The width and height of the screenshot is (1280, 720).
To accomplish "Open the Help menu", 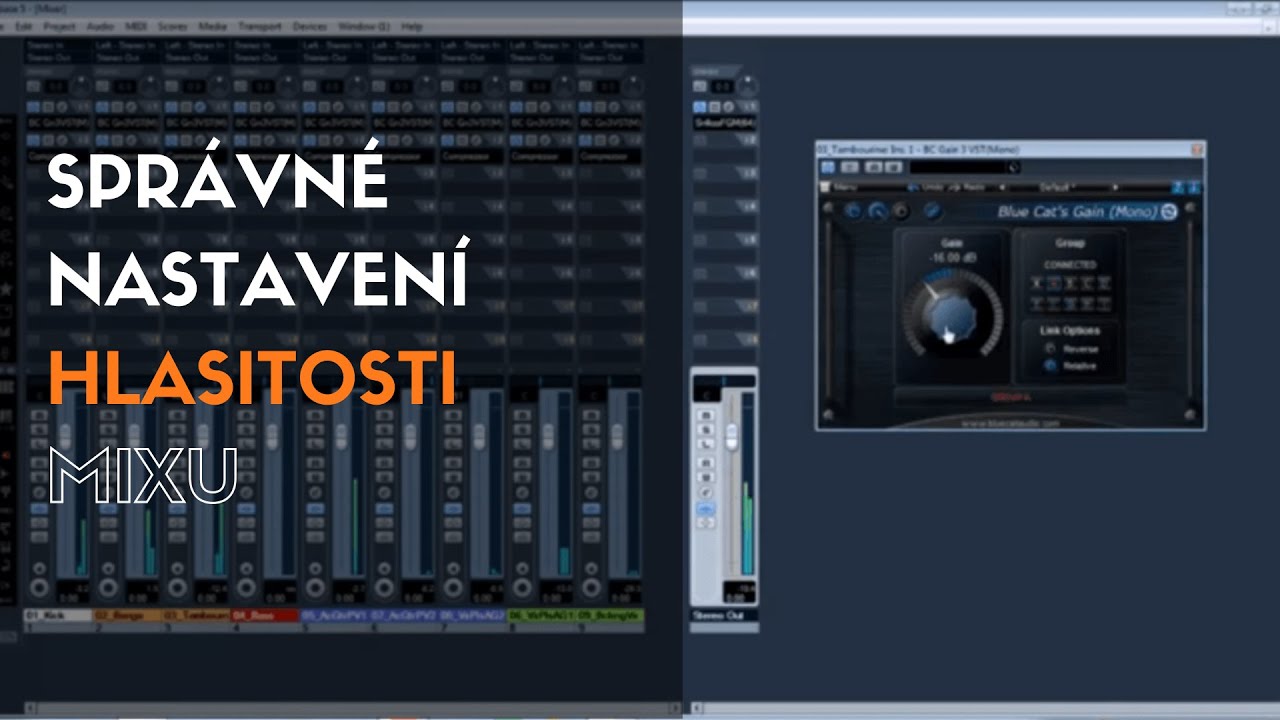I will 411,26.
